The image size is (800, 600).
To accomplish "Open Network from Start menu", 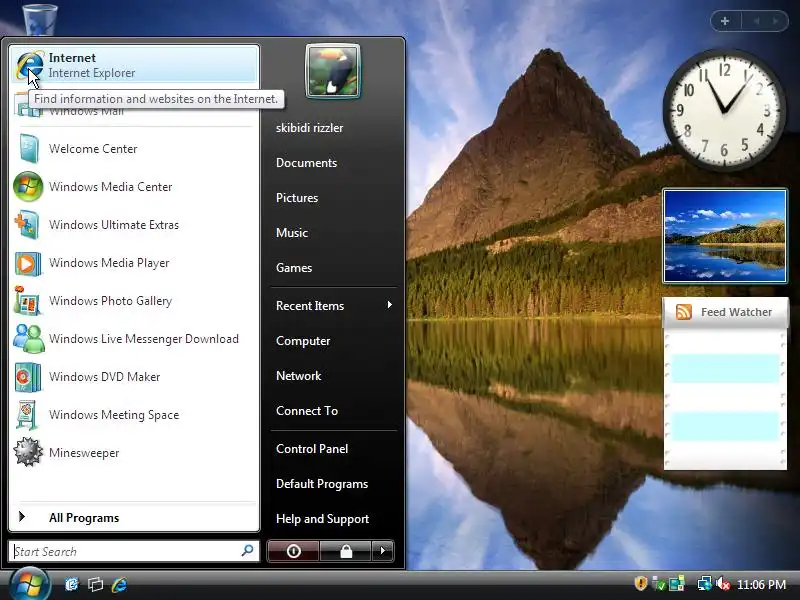I will pos(298,376).
